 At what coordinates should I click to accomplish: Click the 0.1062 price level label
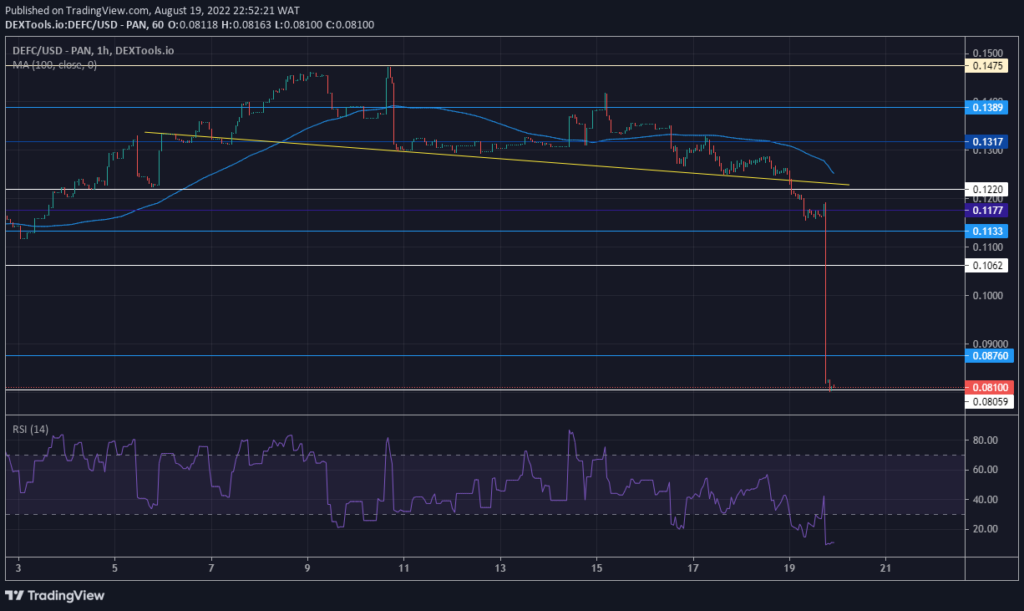click(987, 265)
